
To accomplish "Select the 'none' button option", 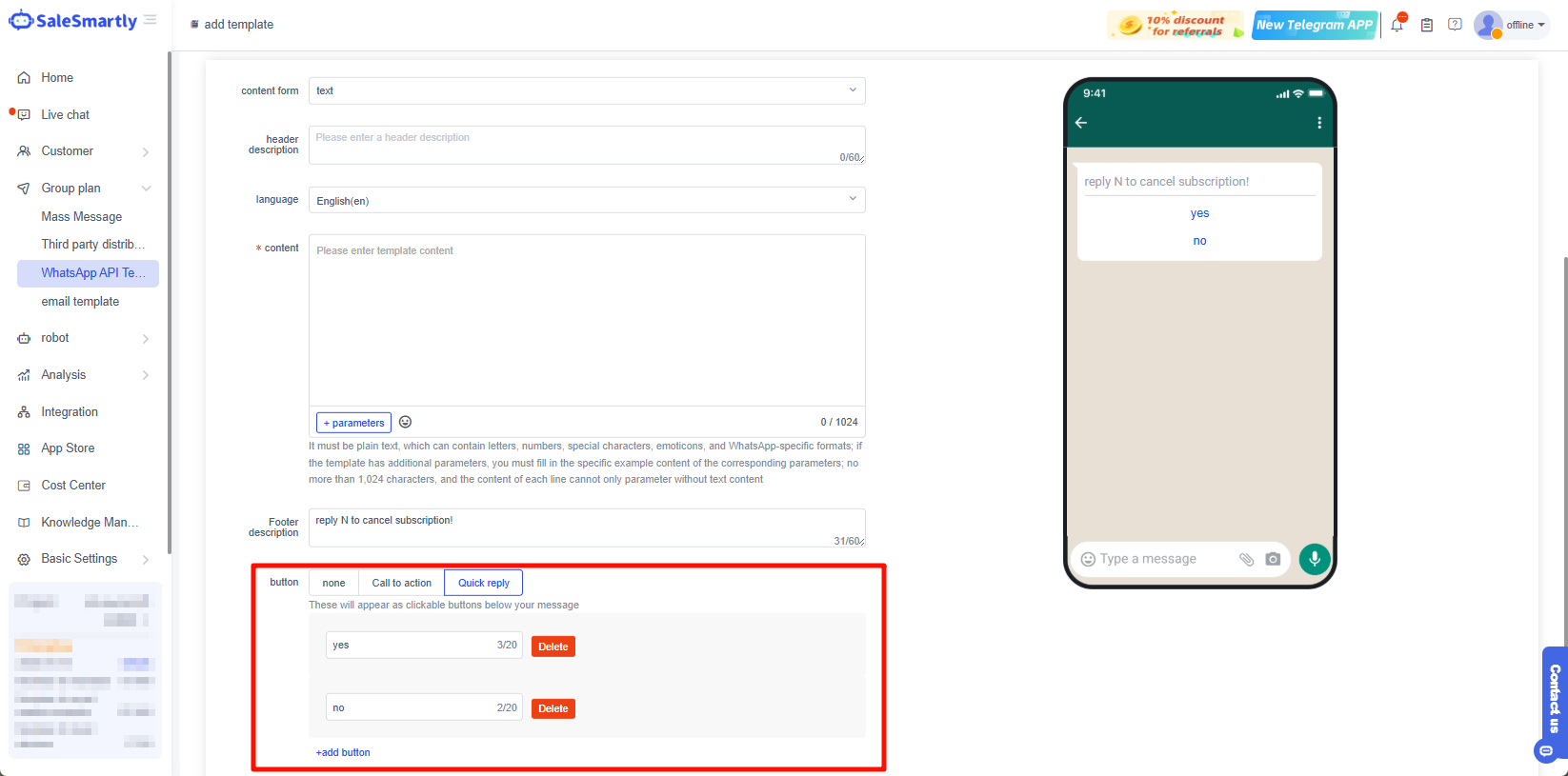I will coord(333,583).
